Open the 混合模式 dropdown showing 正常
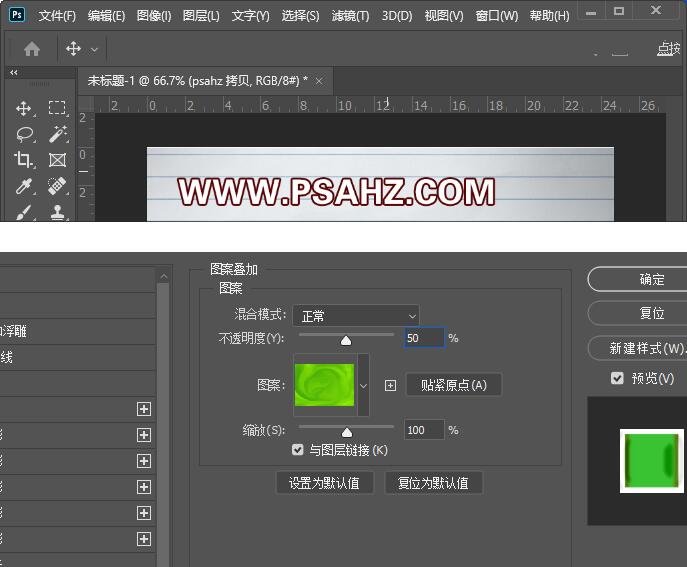 tap(356, 315)
